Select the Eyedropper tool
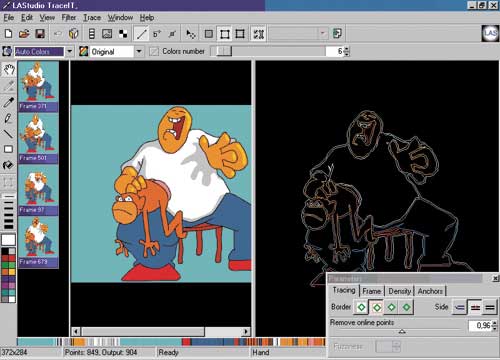 click(x=9, y=102)
